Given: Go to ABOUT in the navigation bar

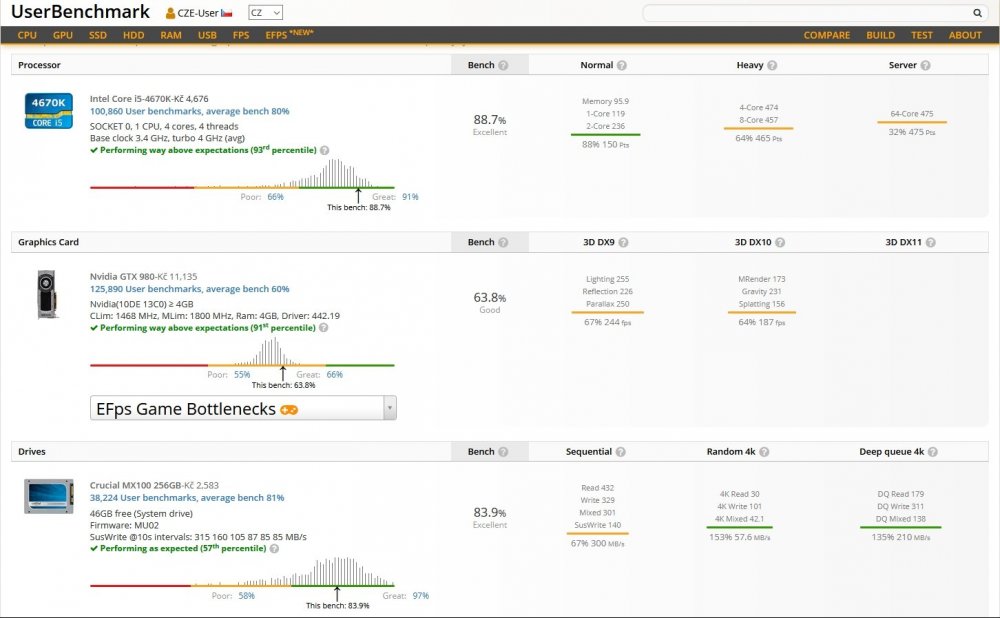Looking at the screenshot, I should [965, 35].
